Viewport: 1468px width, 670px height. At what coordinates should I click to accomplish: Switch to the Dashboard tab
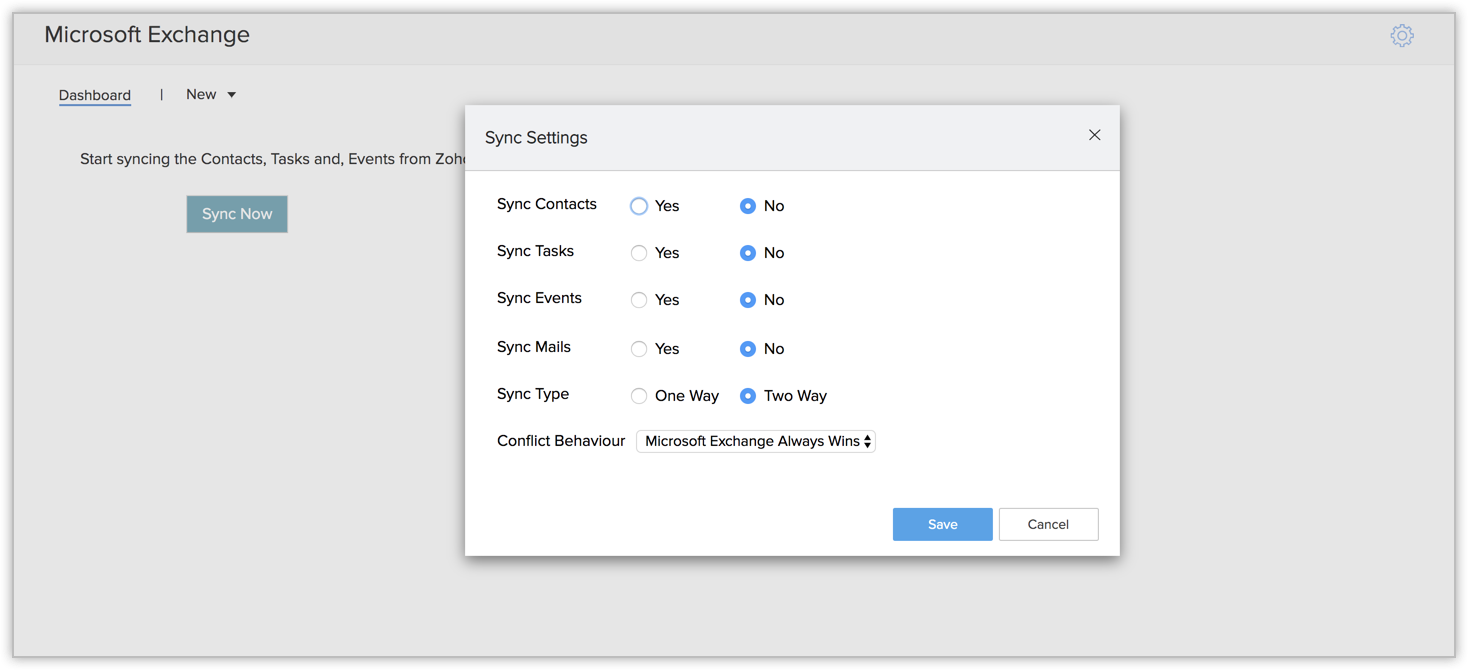95,95
